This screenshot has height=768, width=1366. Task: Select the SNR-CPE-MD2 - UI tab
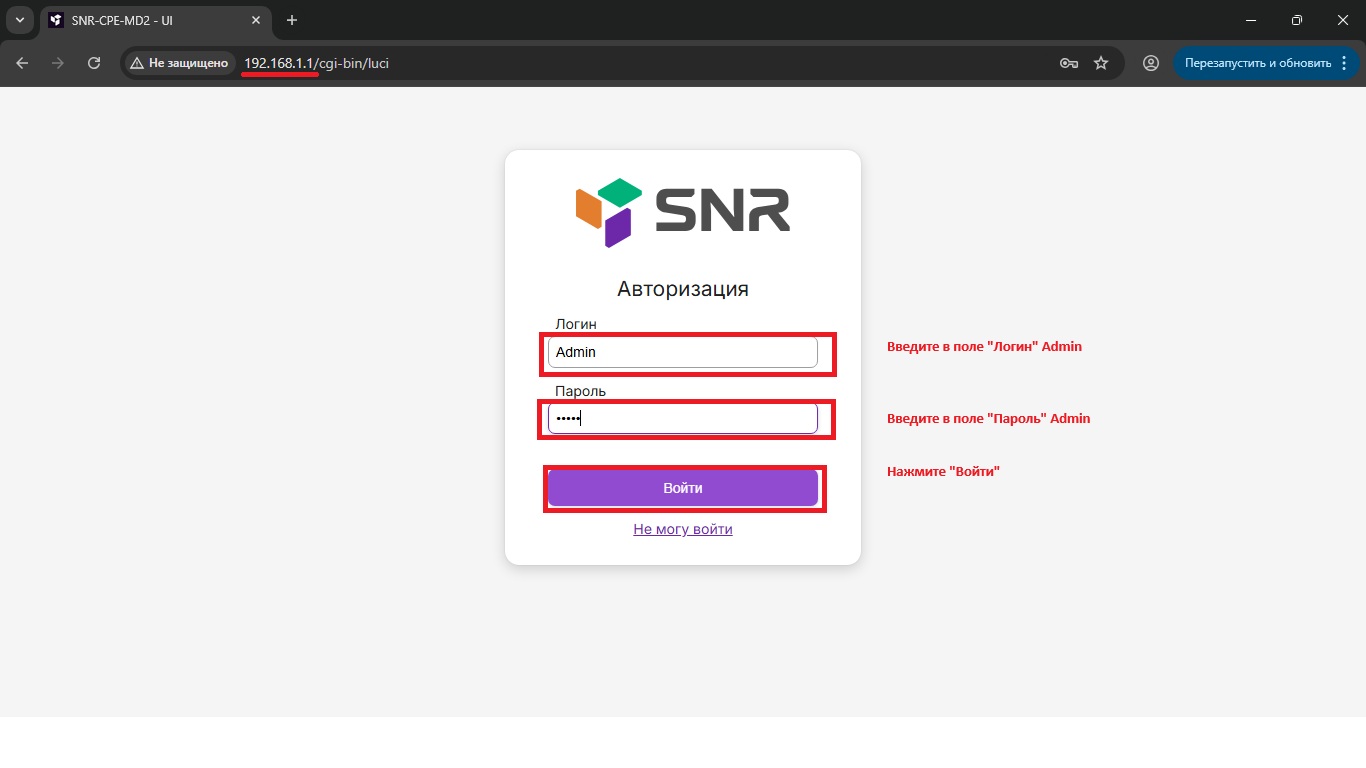[155, 20]
